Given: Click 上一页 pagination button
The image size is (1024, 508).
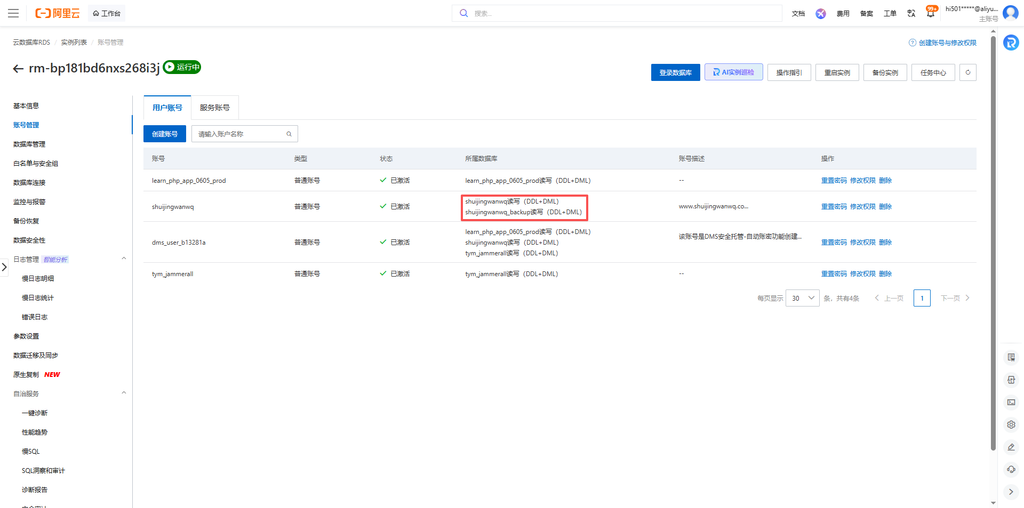Looking at the screenshot, I should 889,298.
